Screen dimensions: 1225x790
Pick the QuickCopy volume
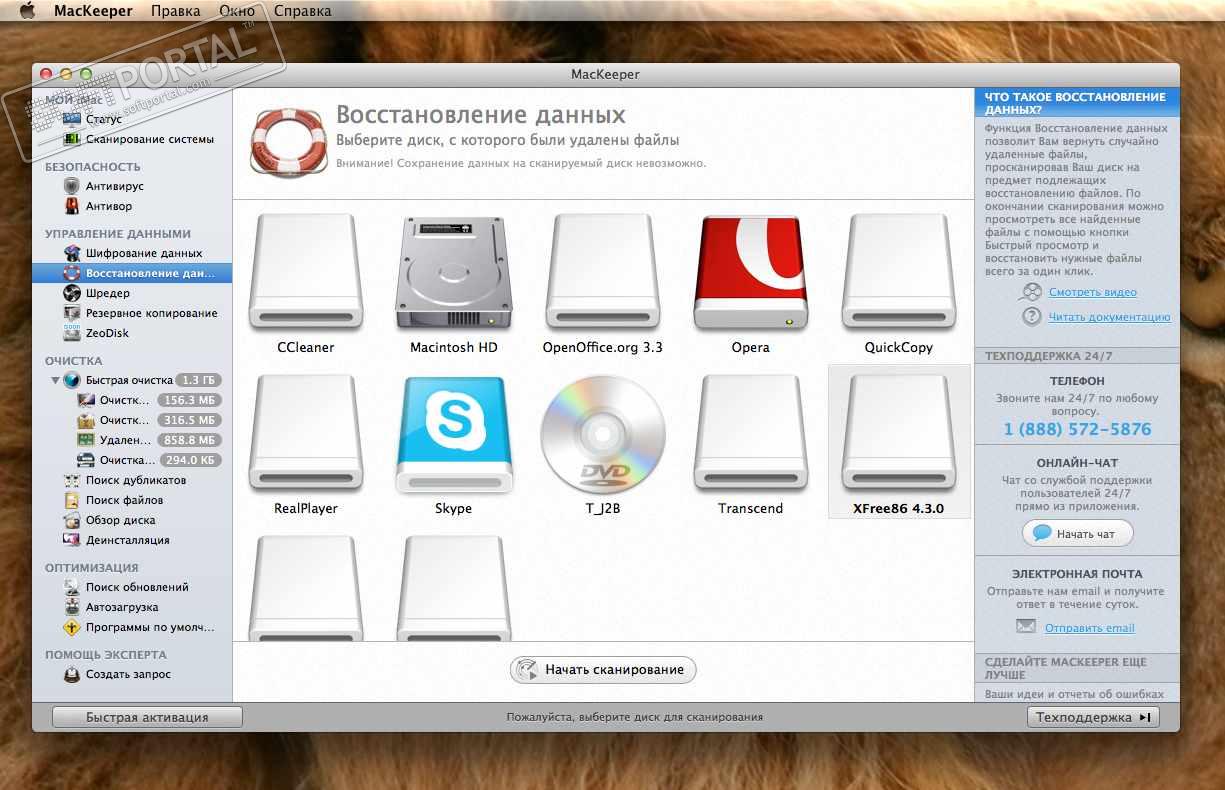coord(898,272)
